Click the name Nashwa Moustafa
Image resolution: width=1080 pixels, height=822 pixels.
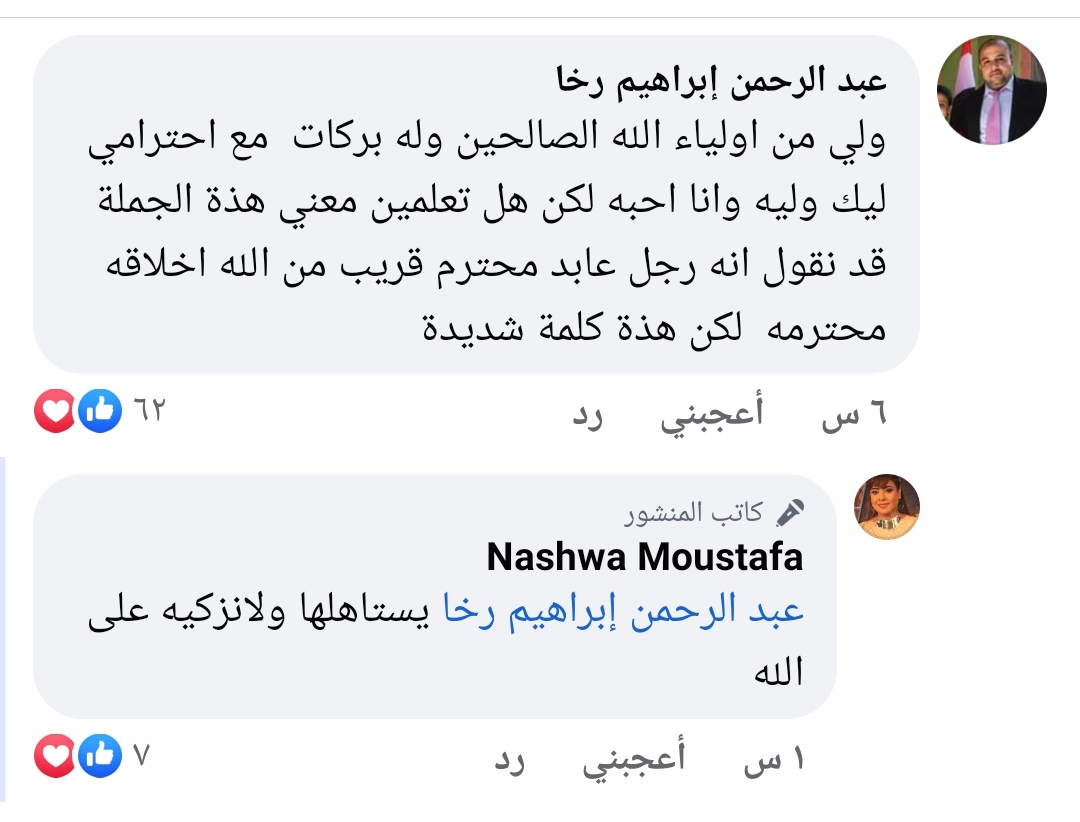(644, 559)
